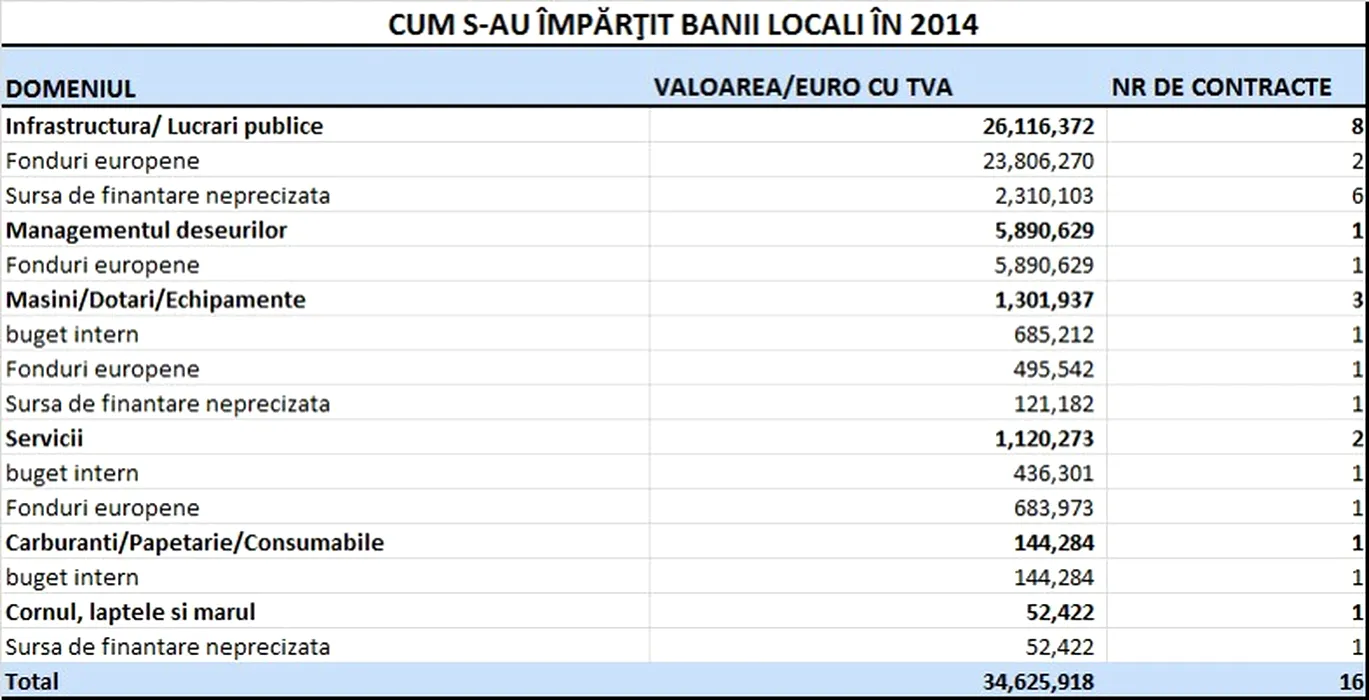The image size is (1369, 700).
Task: Select the VALOAREA/EURO CU TVA column header
Action: click(x=802, y=87)
